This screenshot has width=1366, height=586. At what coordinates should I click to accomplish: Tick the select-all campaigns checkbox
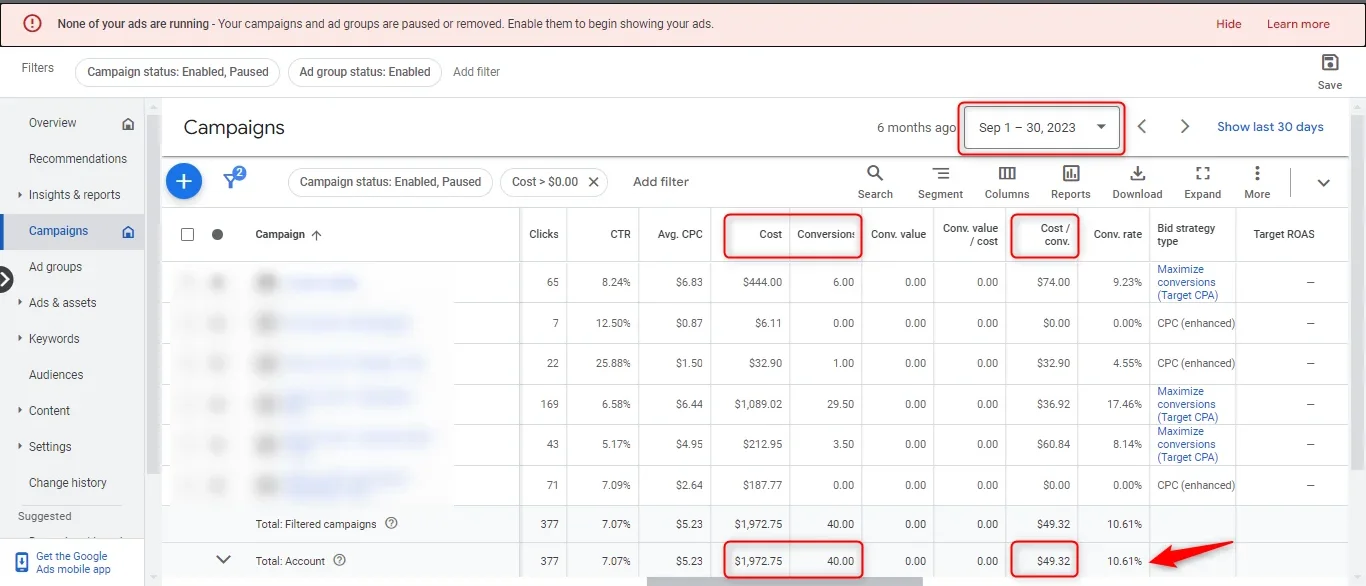(x=187, y=235)
